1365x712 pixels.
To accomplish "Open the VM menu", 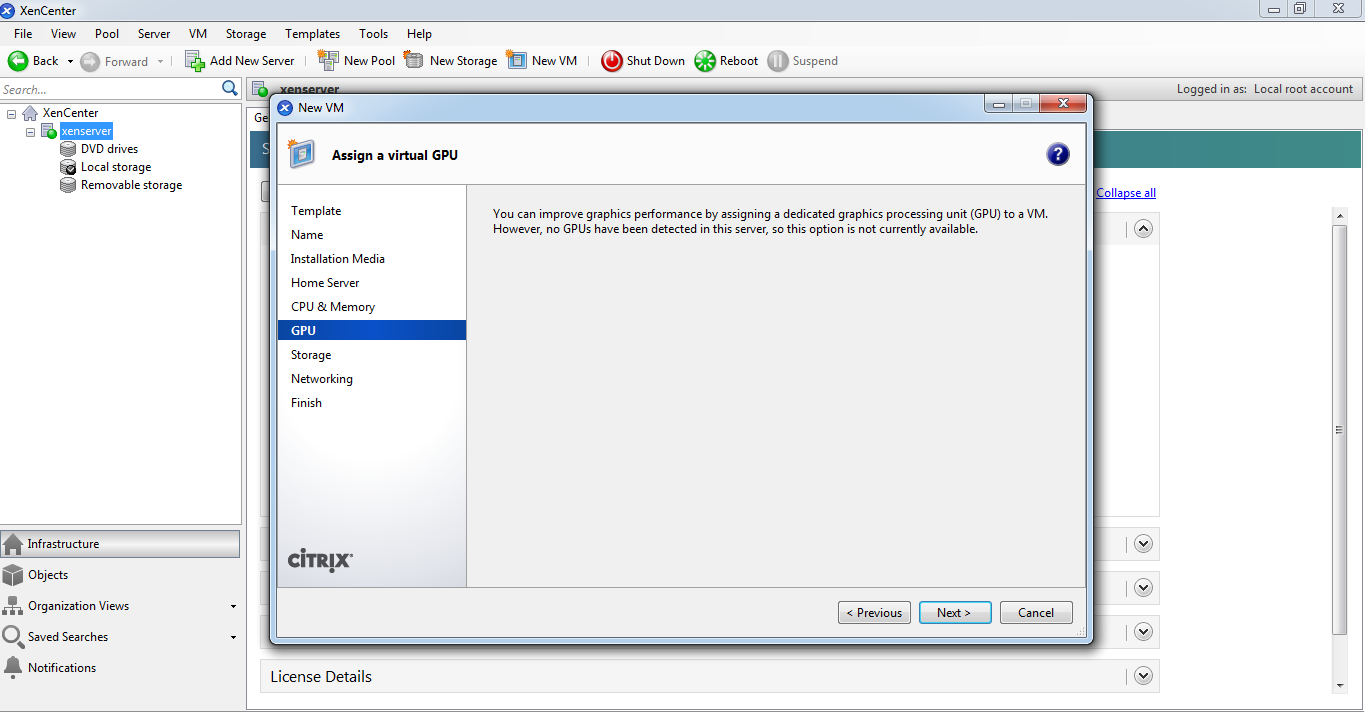I will [198, 34].
